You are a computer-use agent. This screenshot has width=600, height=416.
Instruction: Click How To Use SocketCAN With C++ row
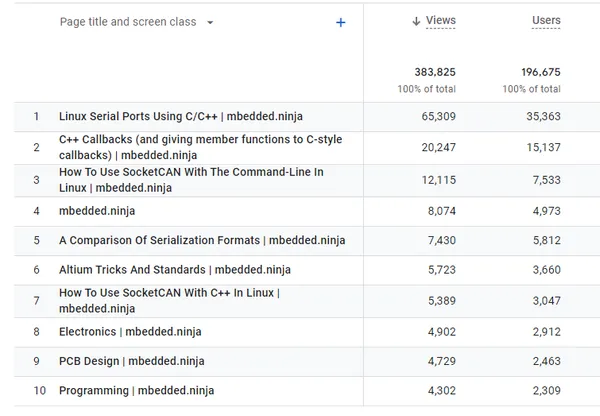[x=169, y=300]
